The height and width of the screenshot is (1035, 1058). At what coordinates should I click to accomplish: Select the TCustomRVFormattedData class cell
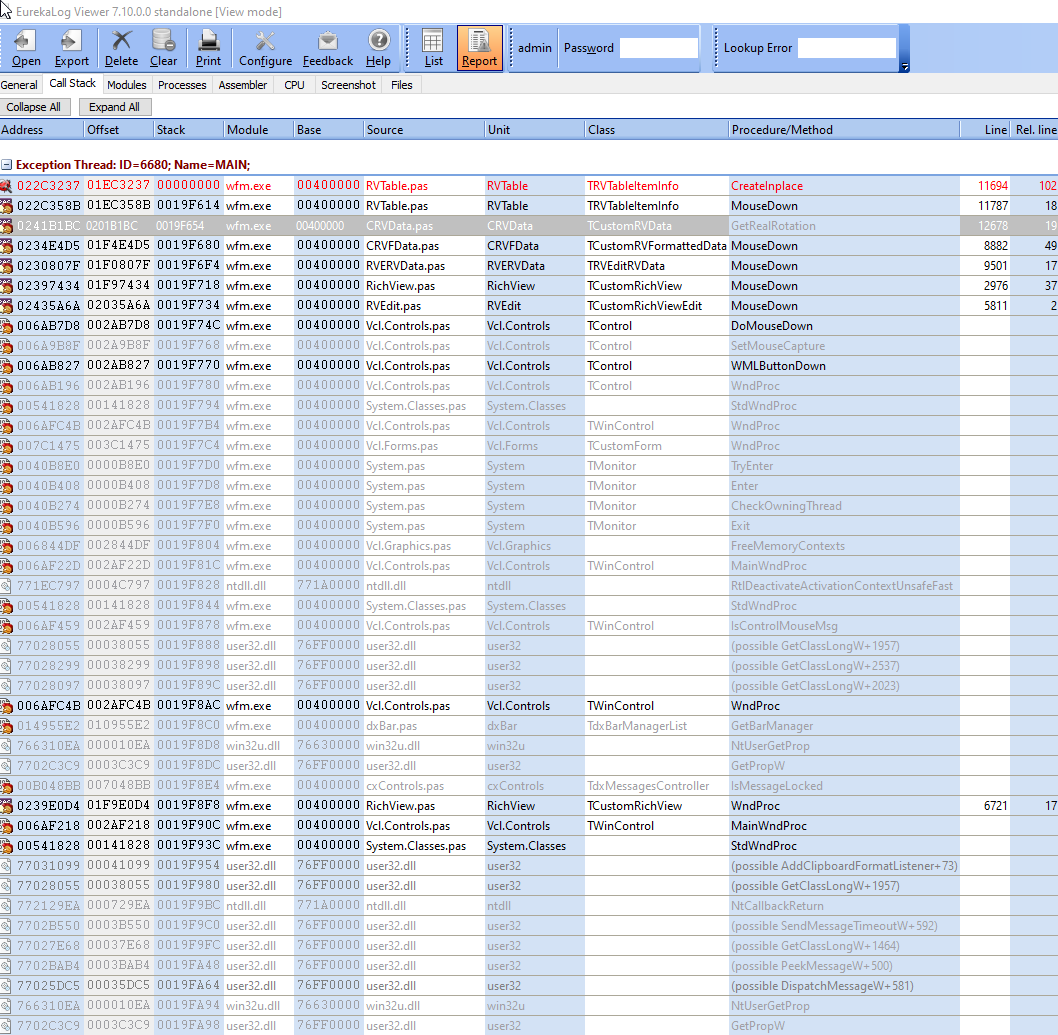point(657,246)
